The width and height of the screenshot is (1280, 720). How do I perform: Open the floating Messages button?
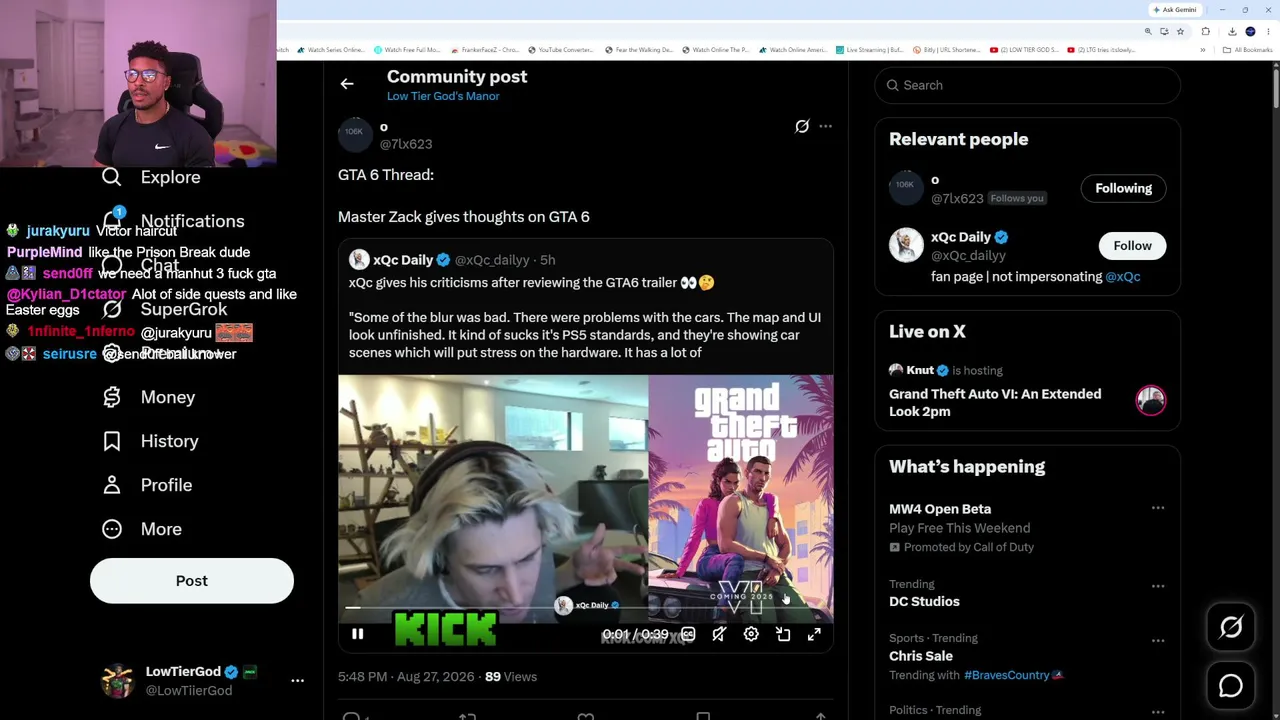(1231, 685)
